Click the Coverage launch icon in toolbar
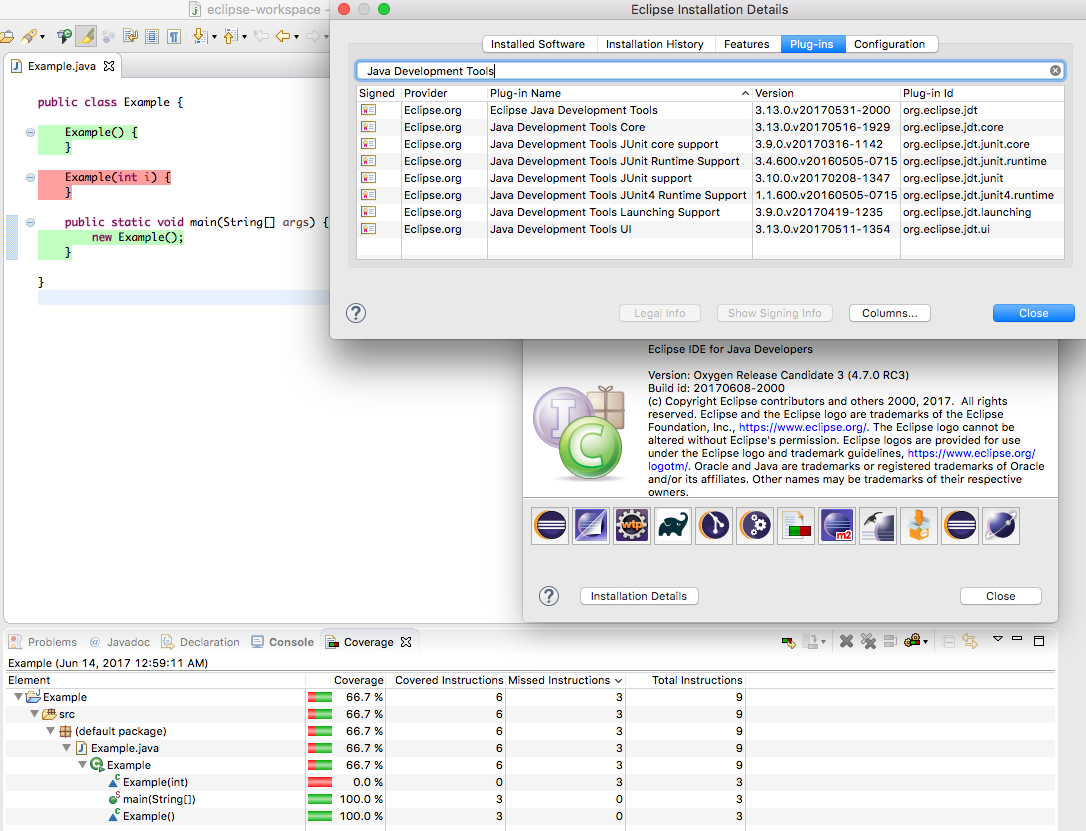 tap(64, 36)
